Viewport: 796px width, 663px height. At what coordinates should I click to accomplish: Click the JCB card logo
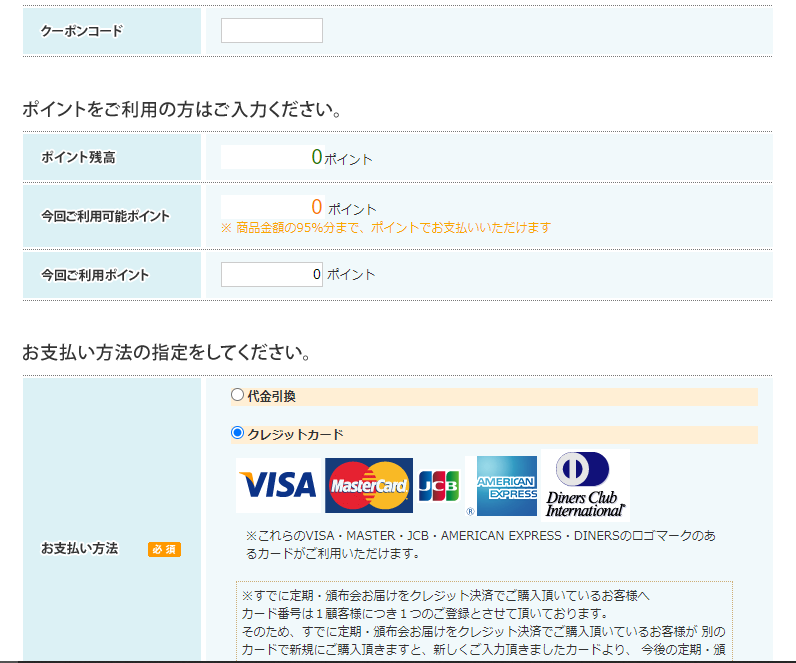point(439,486)
